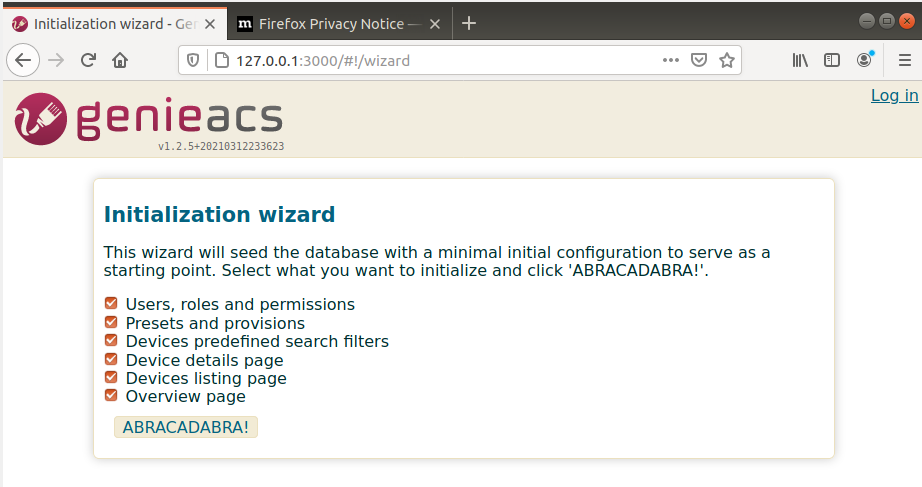Click the ABRACADABRA! button

point(186,427)
